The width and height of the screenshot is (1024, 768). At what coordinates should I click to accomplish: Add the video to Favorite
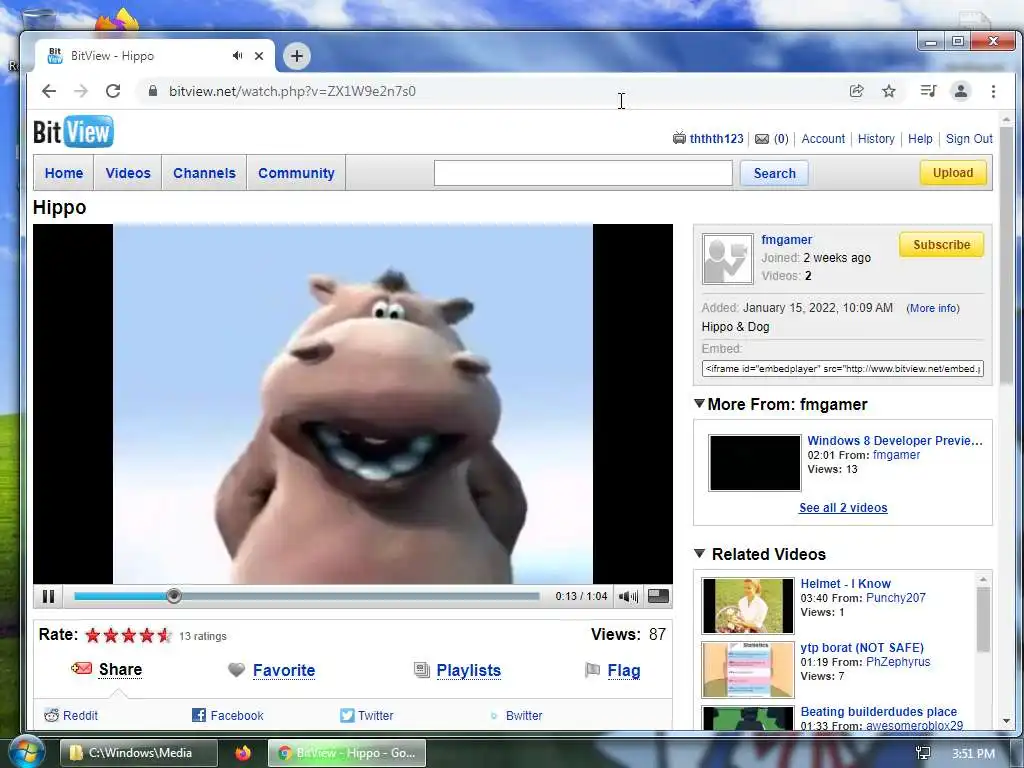pyautogui.click(x=283, y=670)
